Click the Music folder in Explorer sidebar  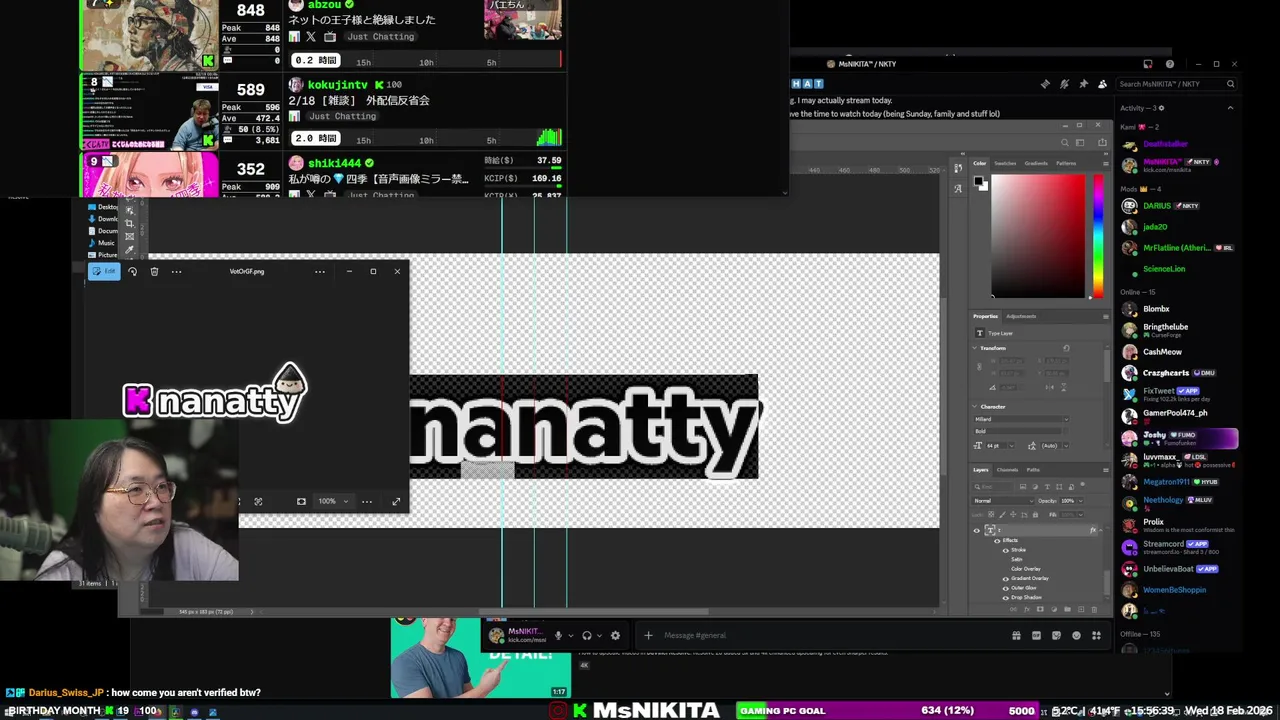(x=102, y=243)
